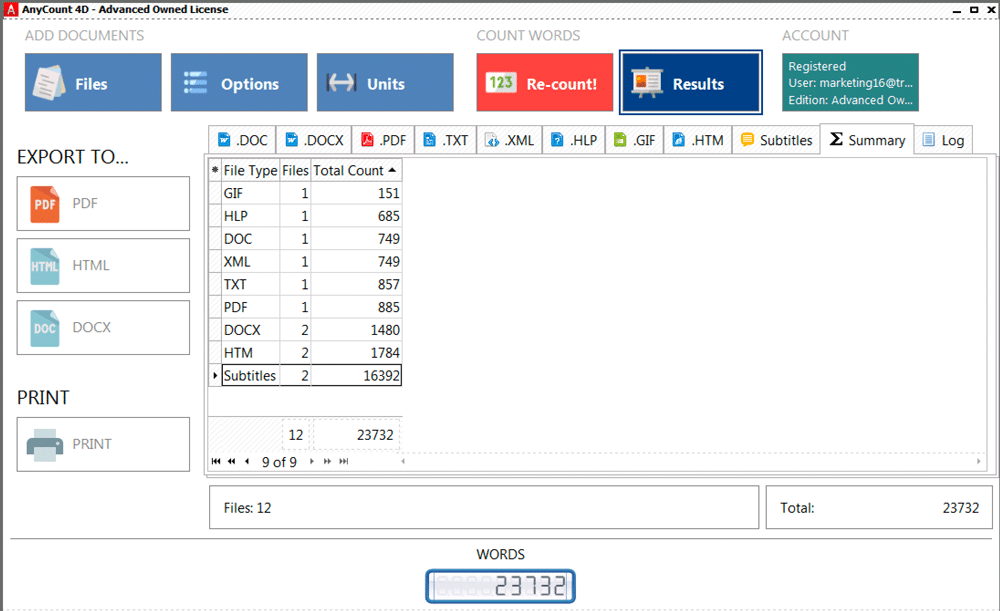Click the 1784 total count cell
Screen dimensions: 1000x611
(x=356, y=353)
